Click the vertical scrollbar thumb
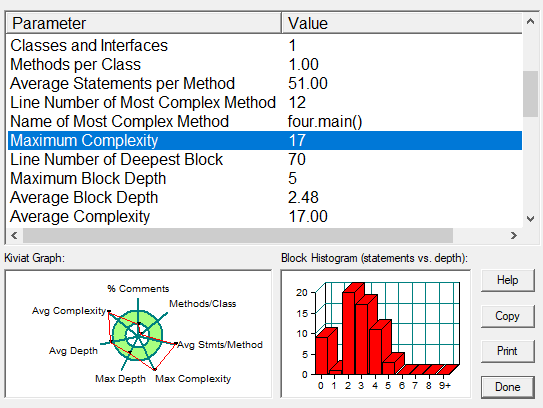 pos(530,94)
